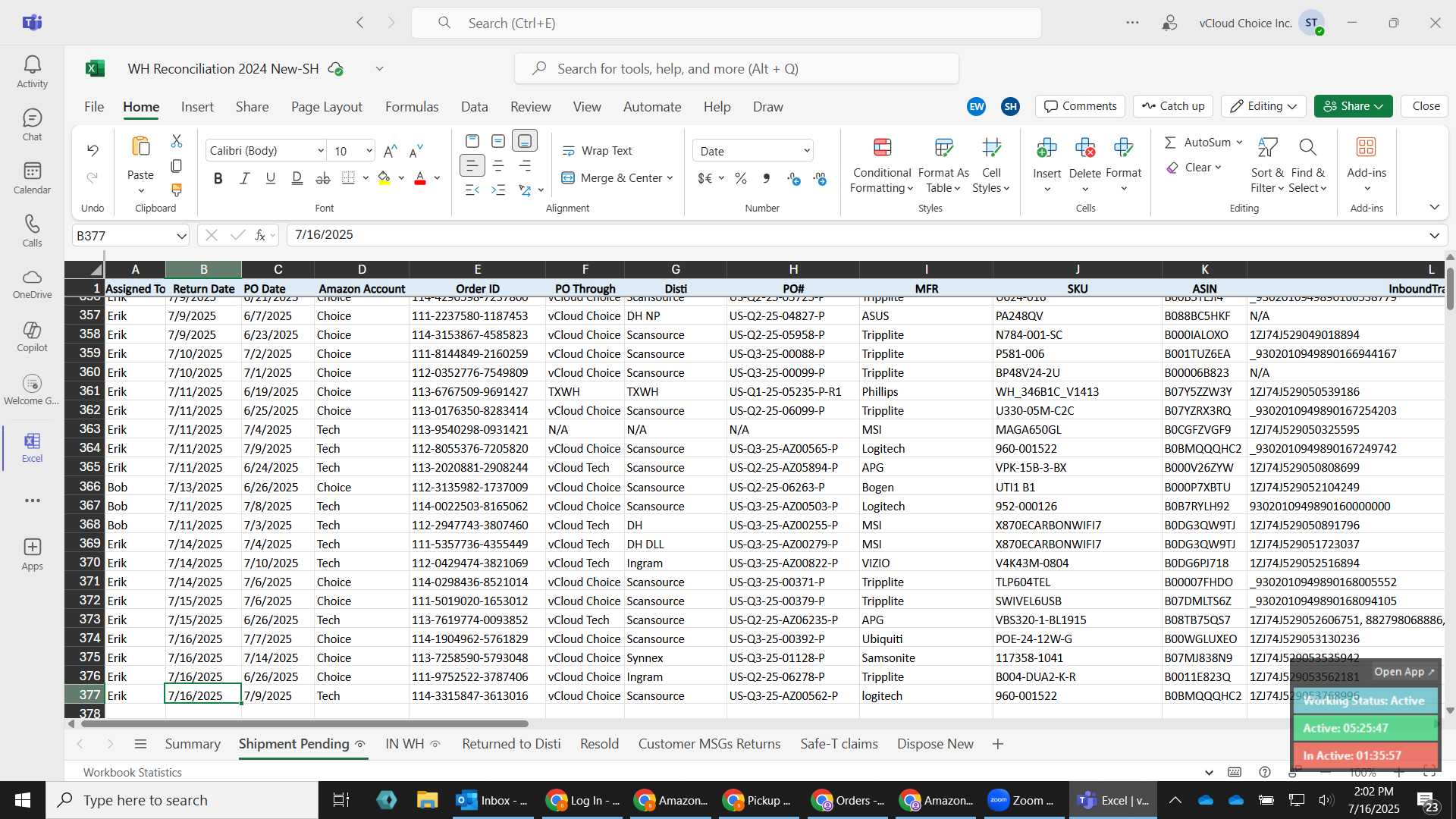Click the horizontal scrollbar thumb
Viewport: 1456px width, 819px height.
(x=305, y=724)
